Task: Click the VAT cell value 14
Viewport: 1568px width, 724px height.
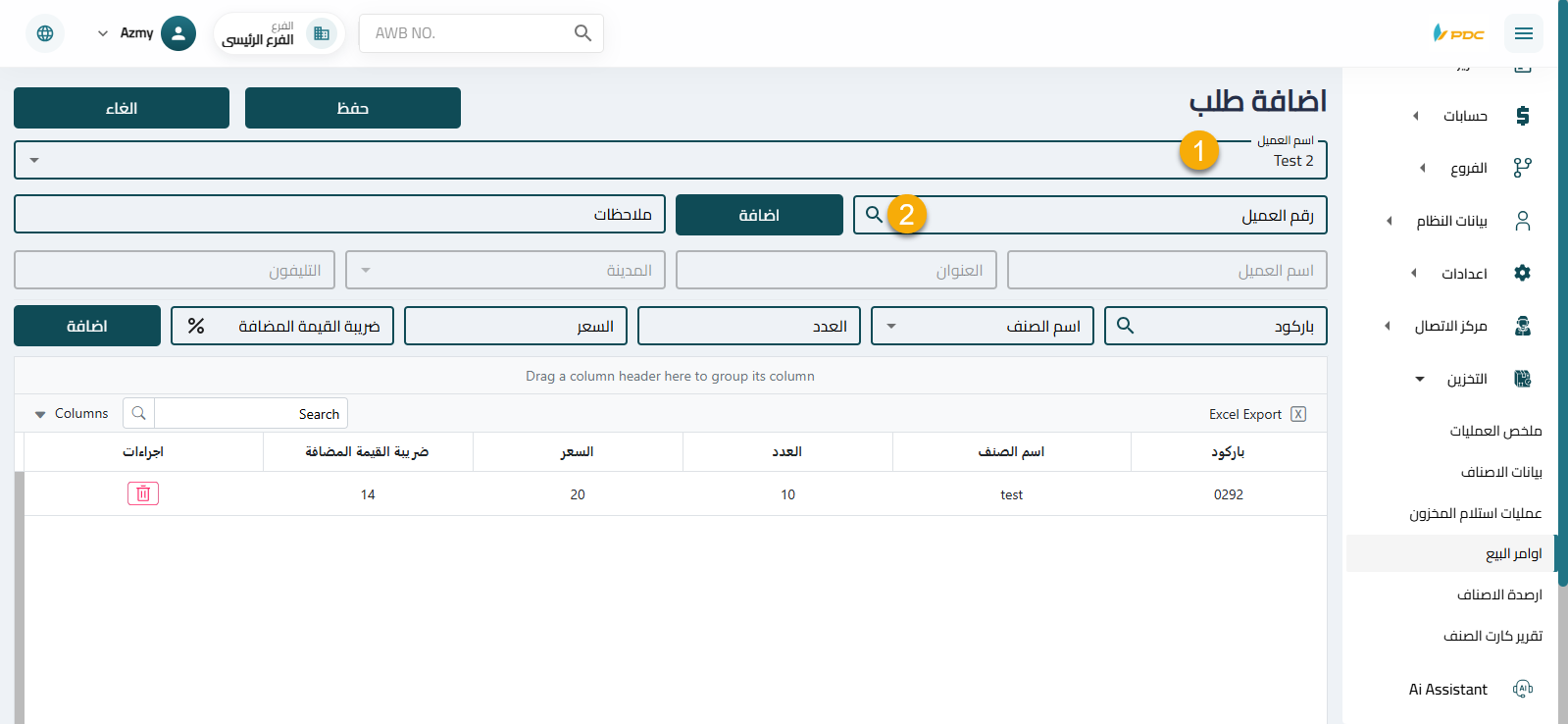Action: pos(368,494)
